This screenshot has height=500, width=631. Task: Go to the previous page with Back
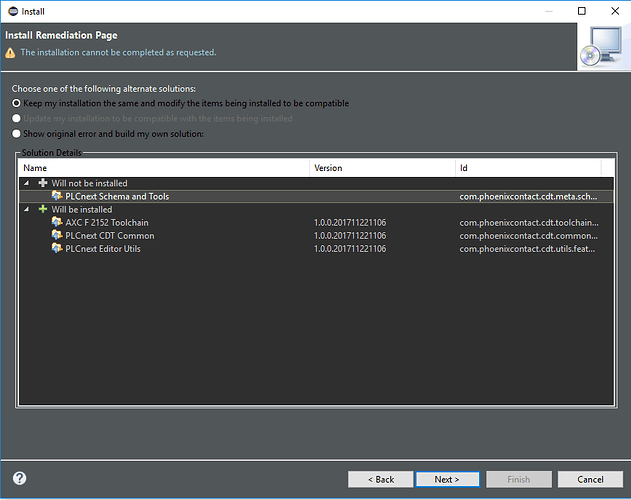click(x=381, y=479)
